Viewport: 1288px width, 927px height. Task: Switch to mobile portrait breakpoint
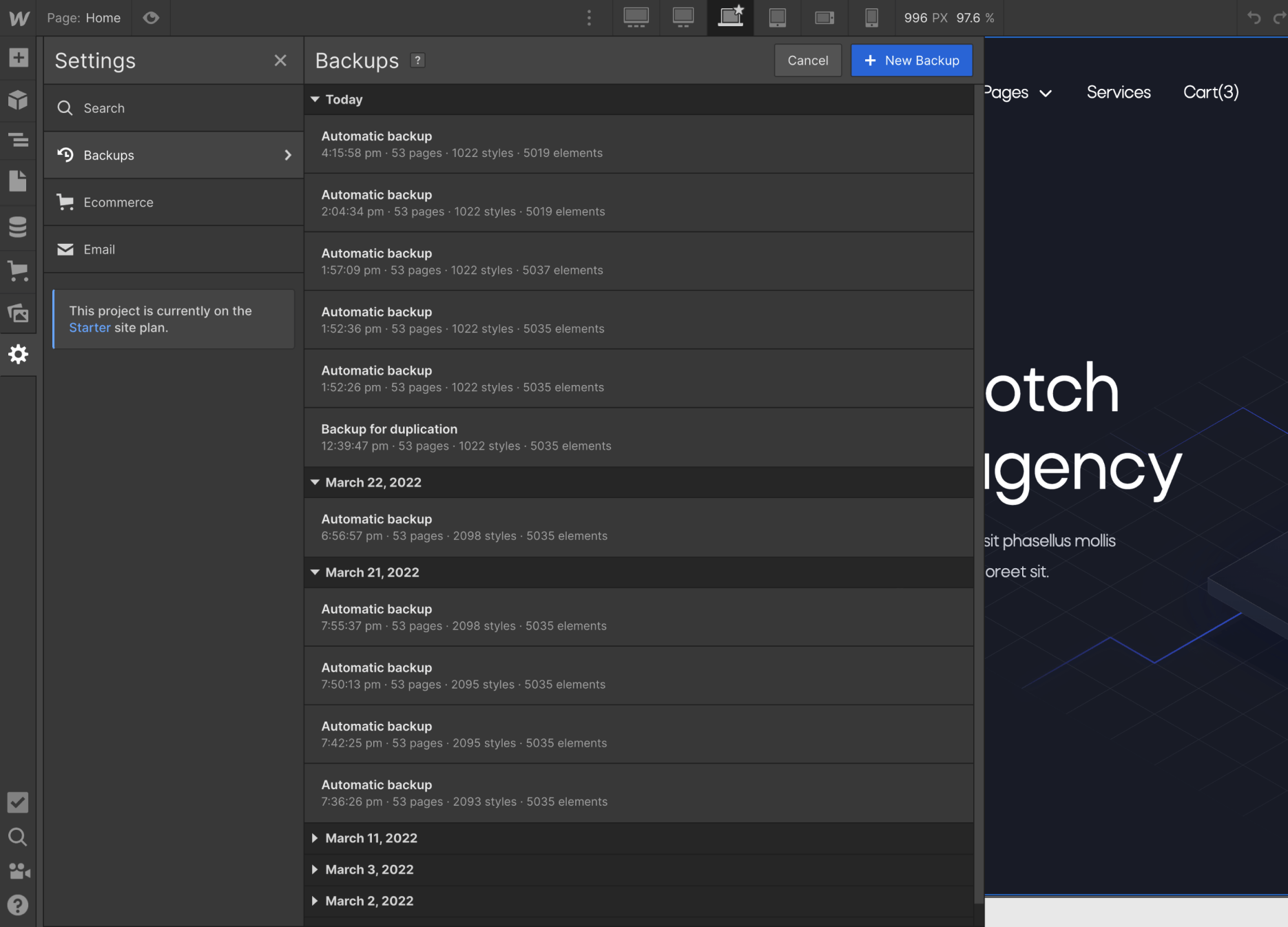(x=871, y=18)
